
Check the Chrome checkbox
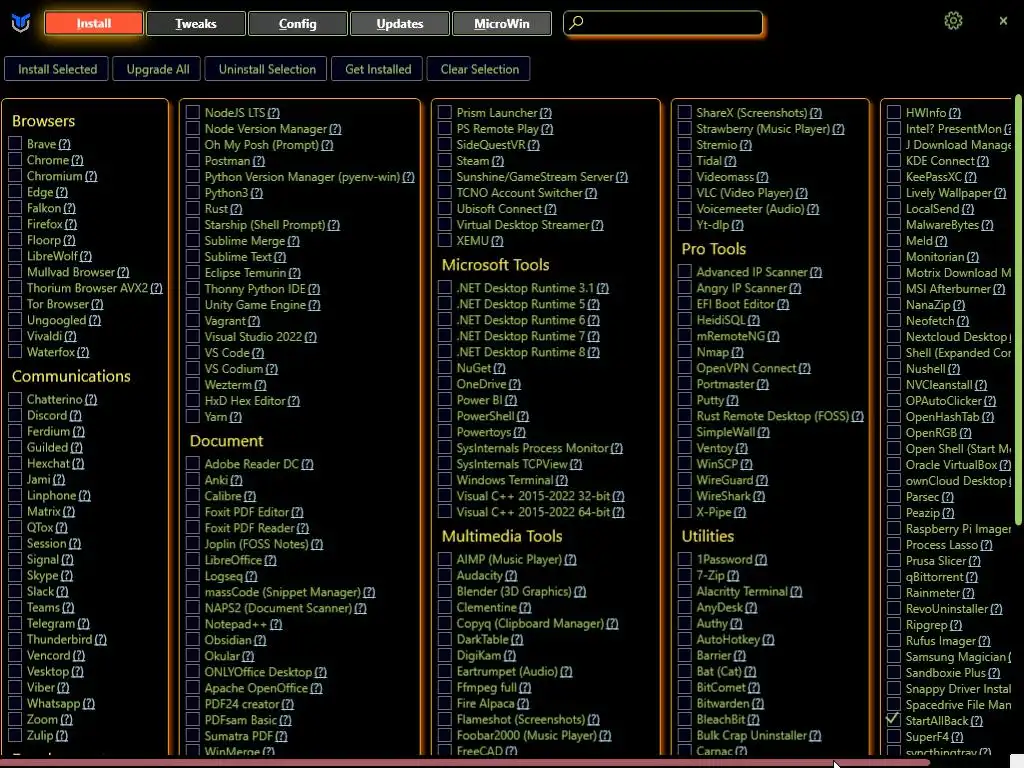(15, 160)
